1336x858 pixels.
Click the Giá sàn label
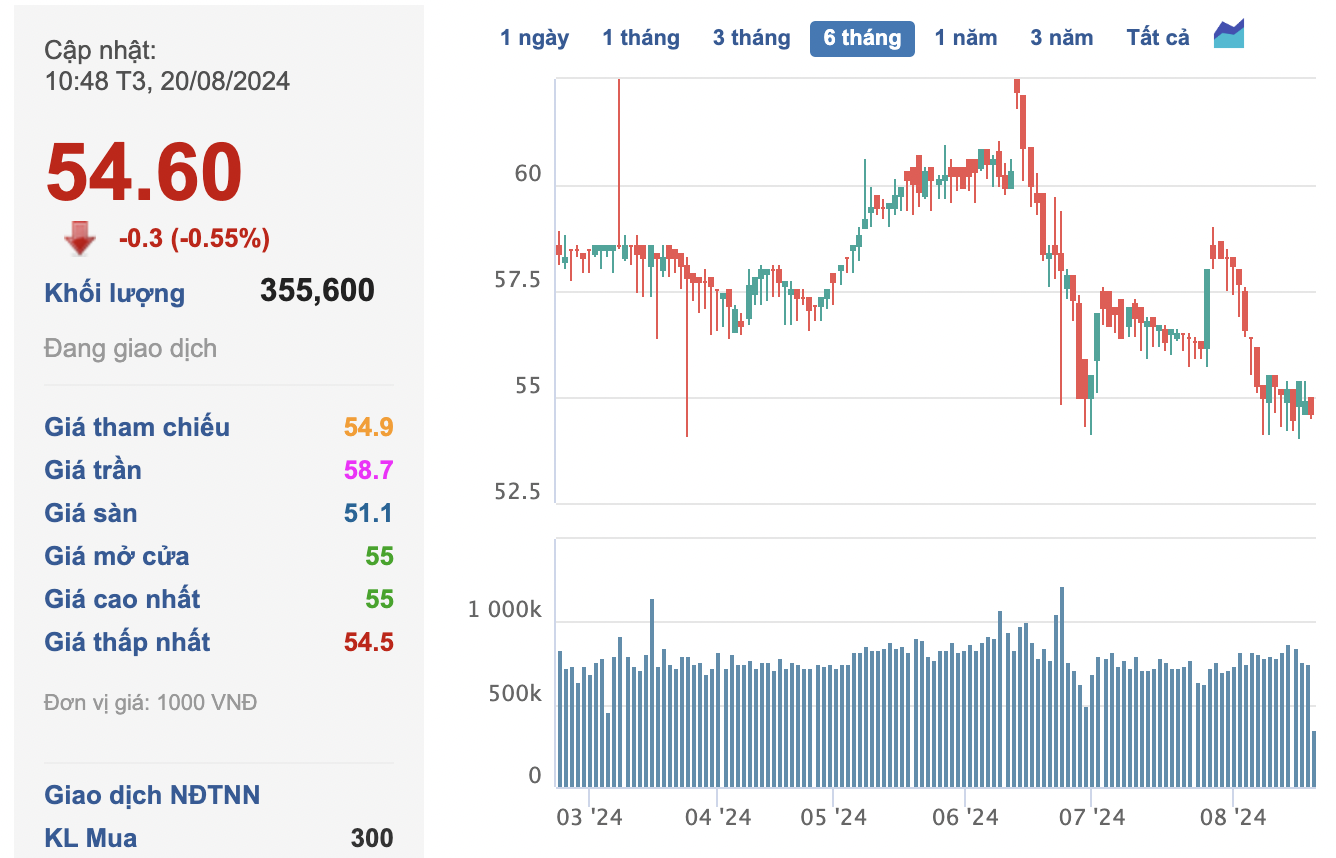91,513
